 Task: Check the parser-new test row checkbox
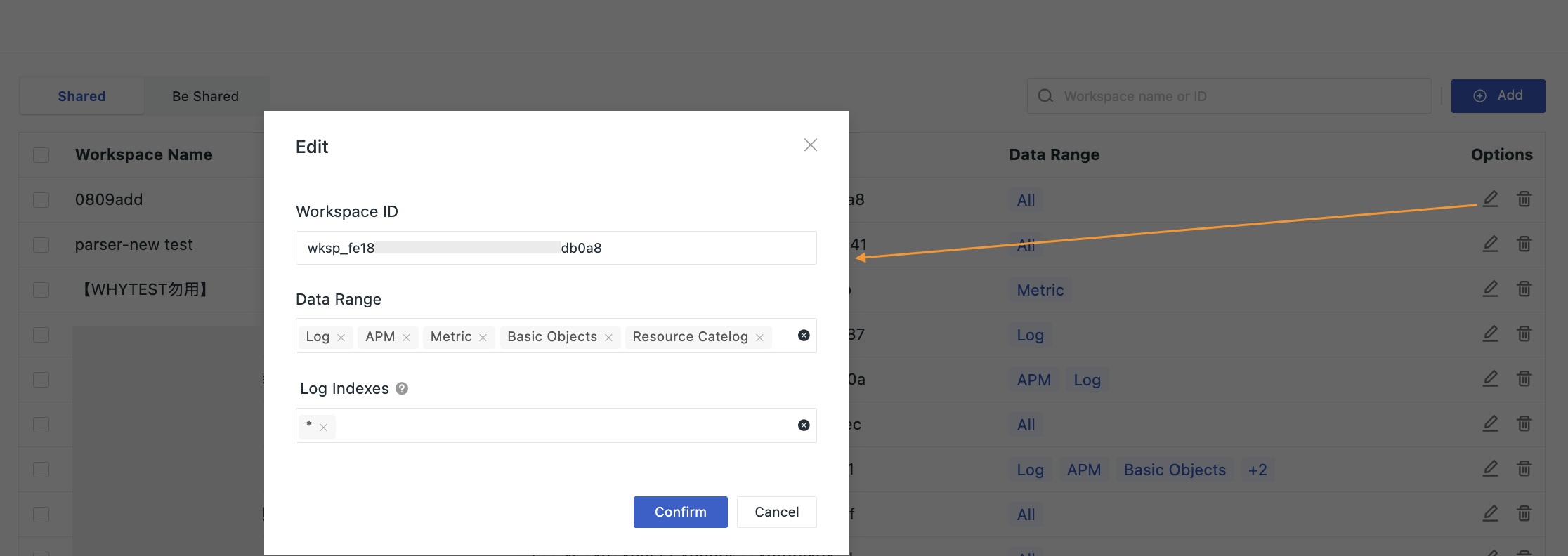(41, 245)
